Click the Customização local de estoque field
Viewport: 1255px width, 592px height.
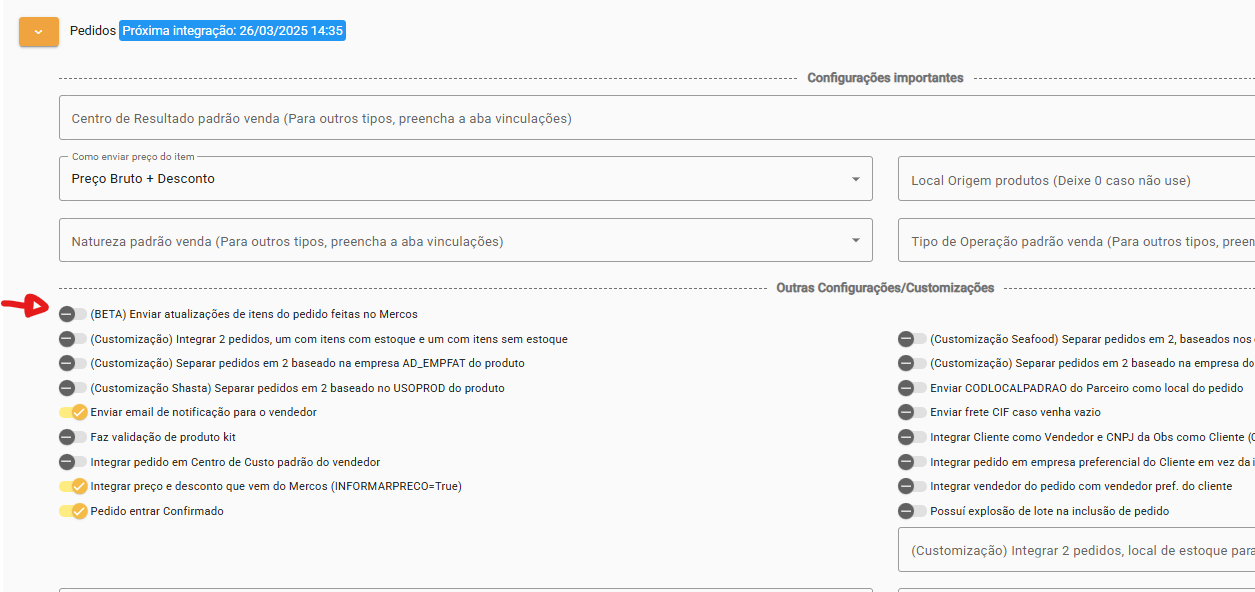[x=1075, y=550]
